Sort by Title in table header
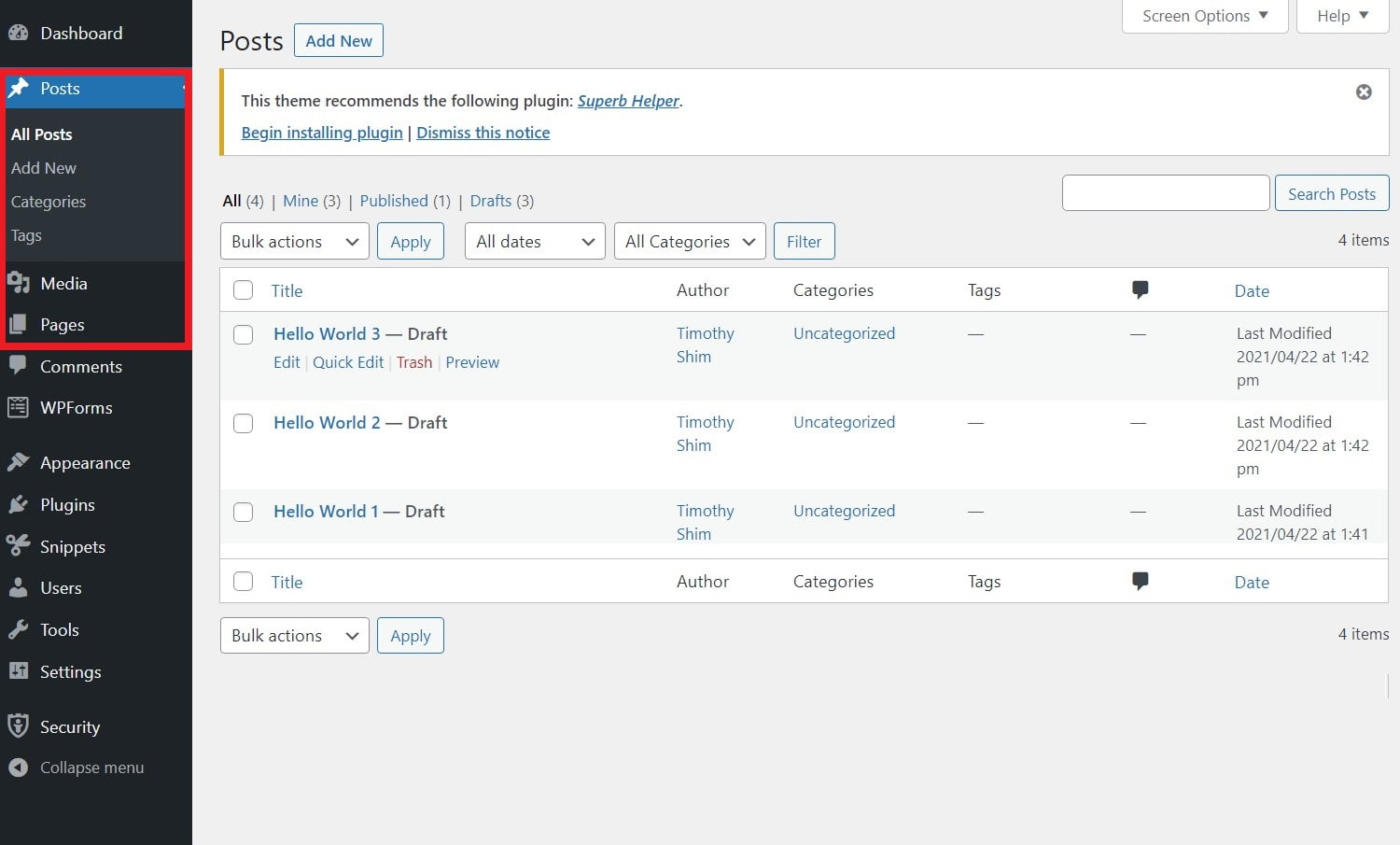Screen dimensions: 1400x845 point(287,290)
